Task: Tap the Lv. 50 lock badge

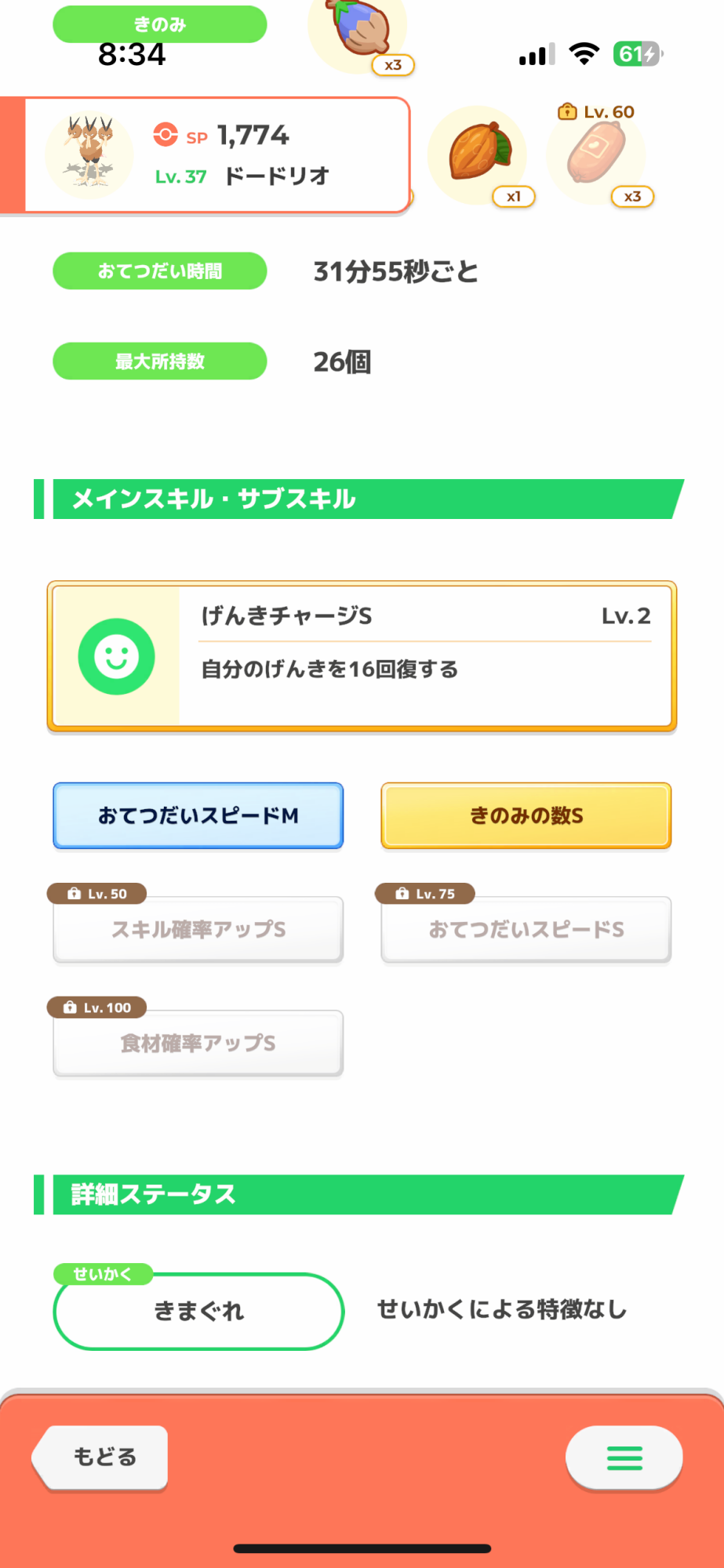Action: [x=97, y=894]
